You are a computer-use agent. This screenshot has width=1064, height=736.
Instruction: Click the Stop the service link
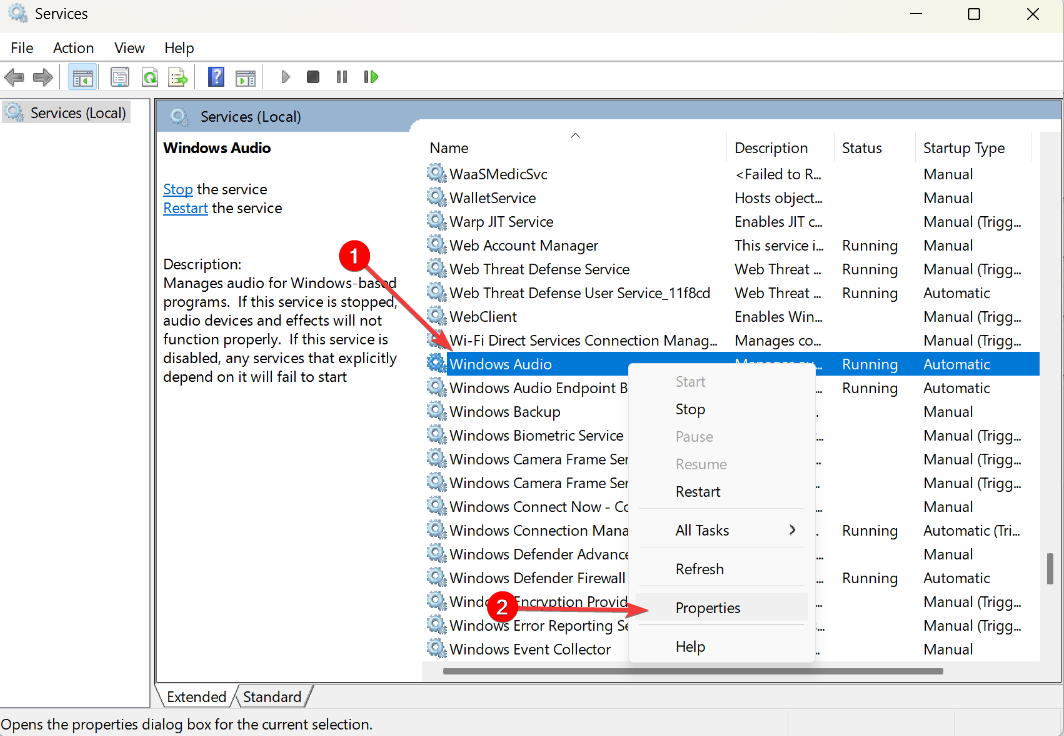click(x=178, y=189)
